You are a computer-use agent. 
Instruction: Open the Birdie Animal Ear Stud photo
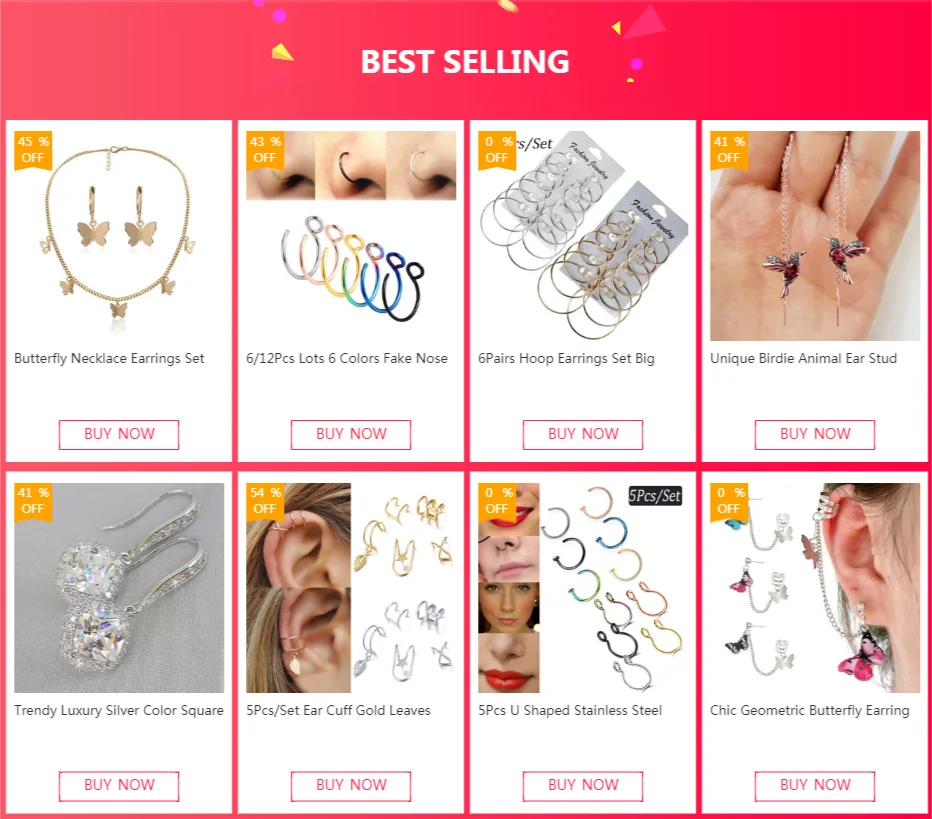[x=815, y=236]
